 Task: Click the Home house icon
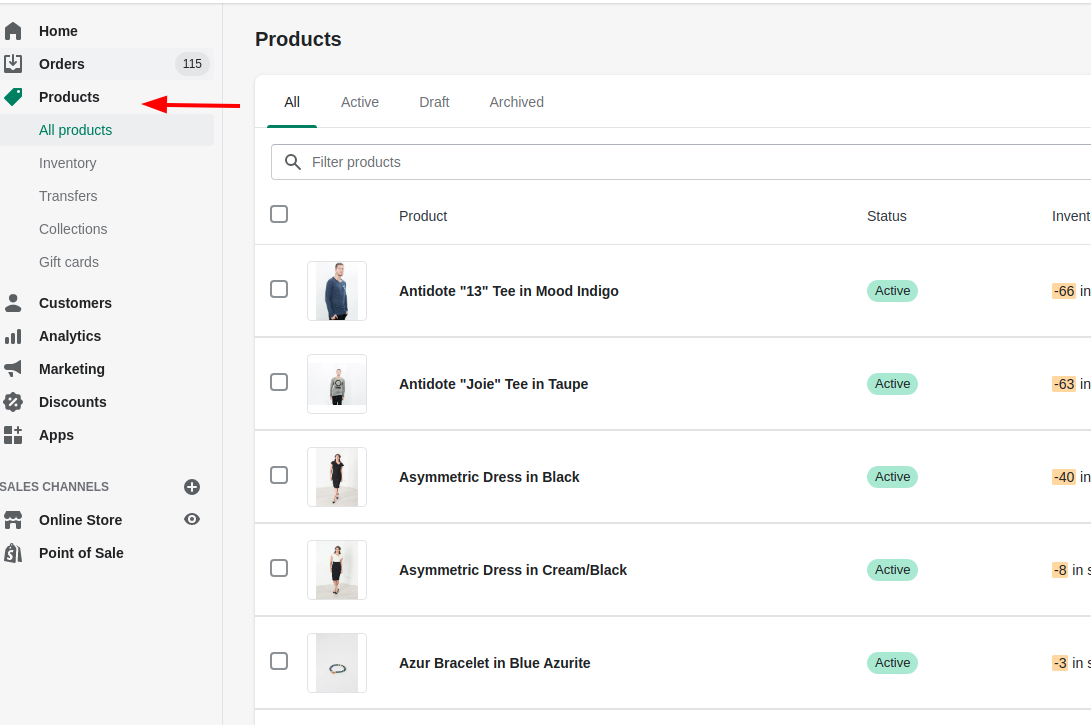[13, 31]
